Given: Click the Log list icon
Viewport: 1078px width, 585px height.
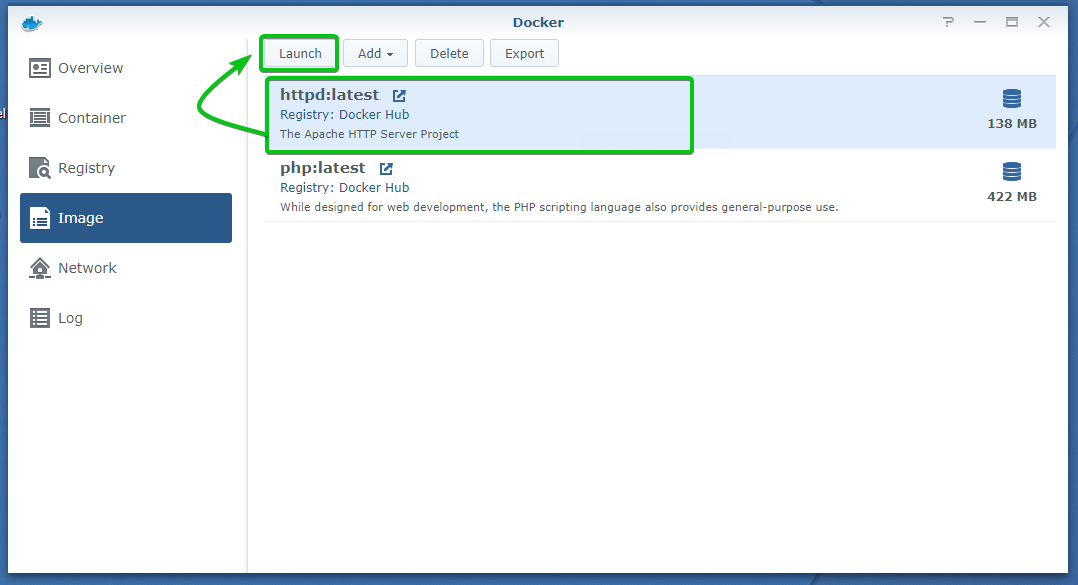Looking at the screenshot, I should [x=40, y=318].
